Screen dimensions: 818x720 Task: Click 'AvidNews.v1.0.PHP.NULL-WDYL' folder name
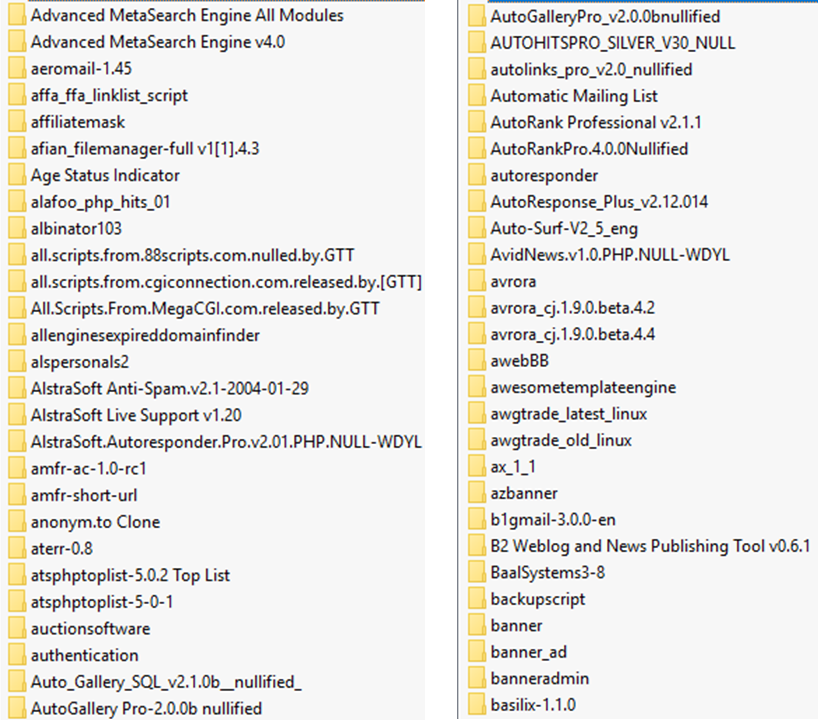pyautogui.click(x=610, y=254)
